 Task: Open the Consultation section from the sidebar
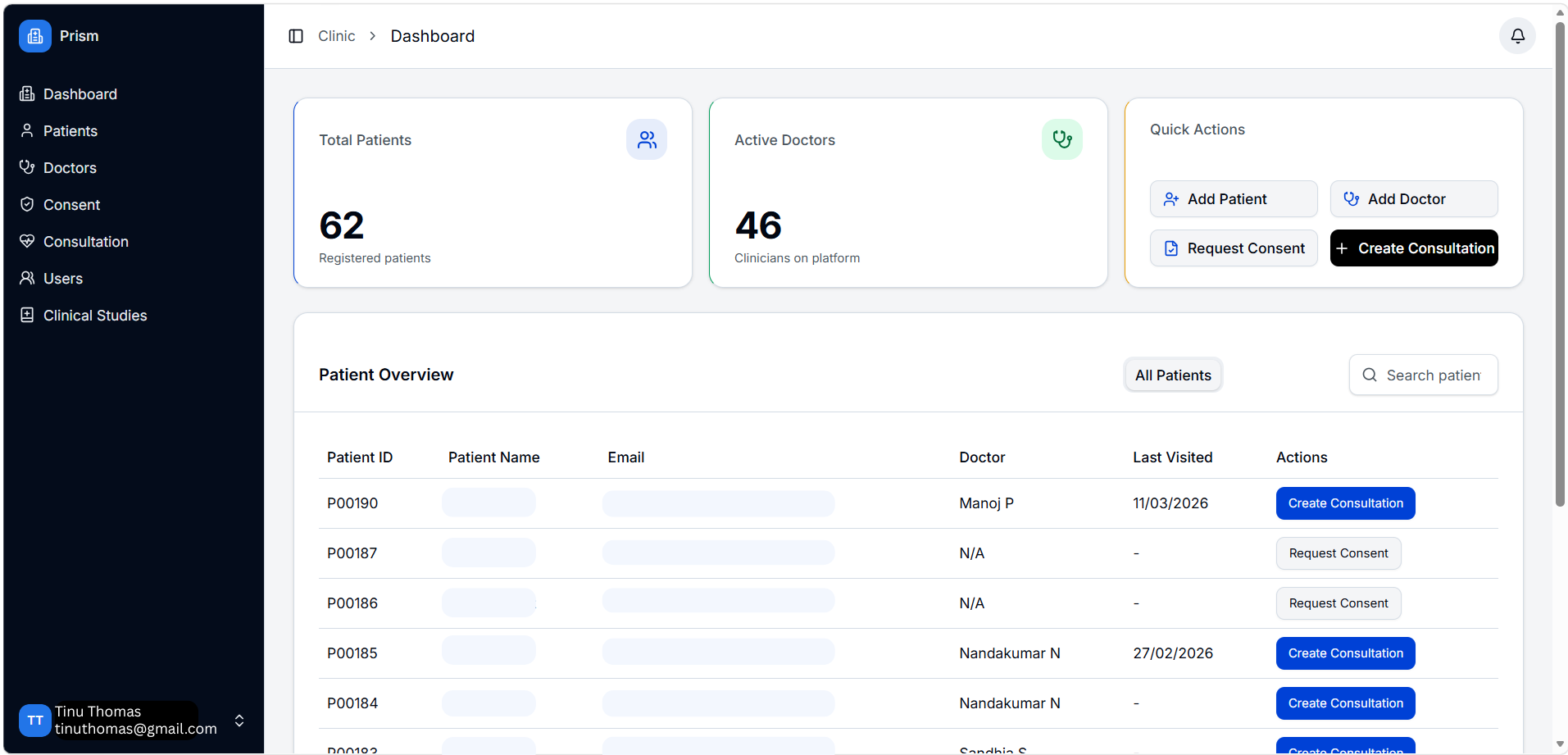(28, 242)
